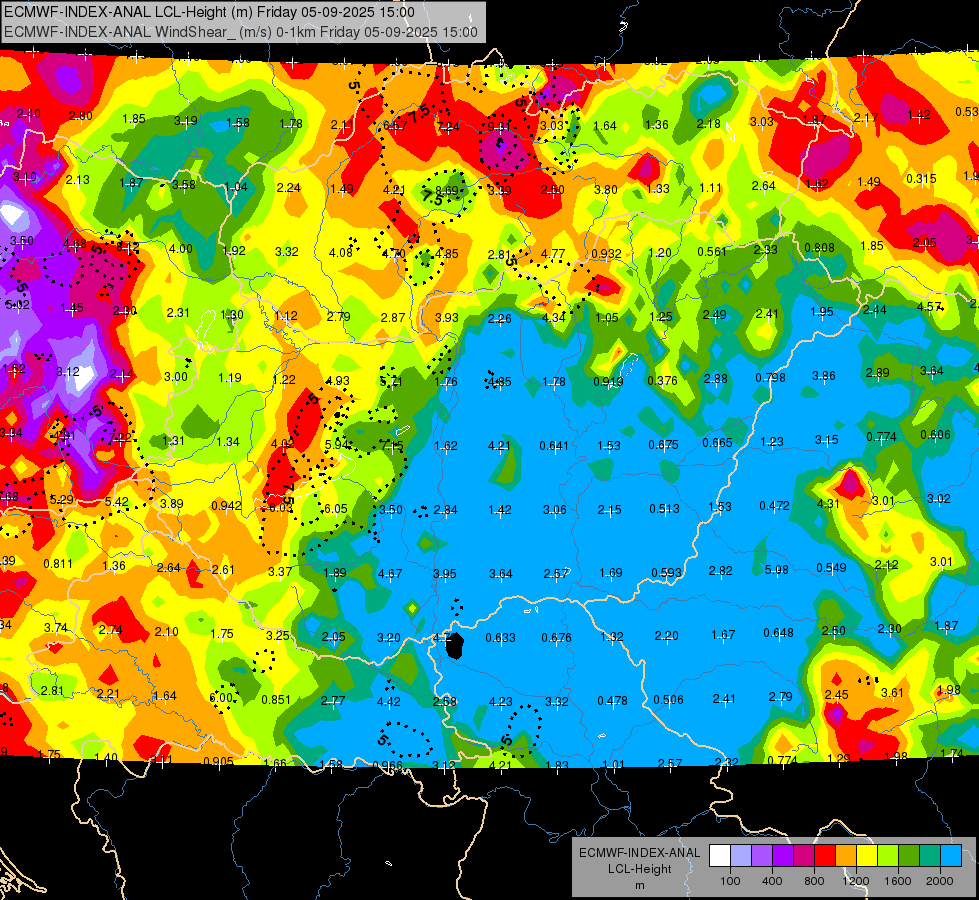Click the wind shear value 0.606

tap(935, 435)
